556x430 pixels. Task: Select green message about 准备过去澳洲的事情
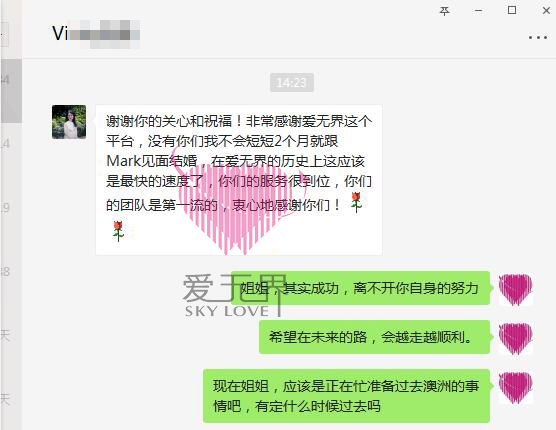click(x=346, y=396)
